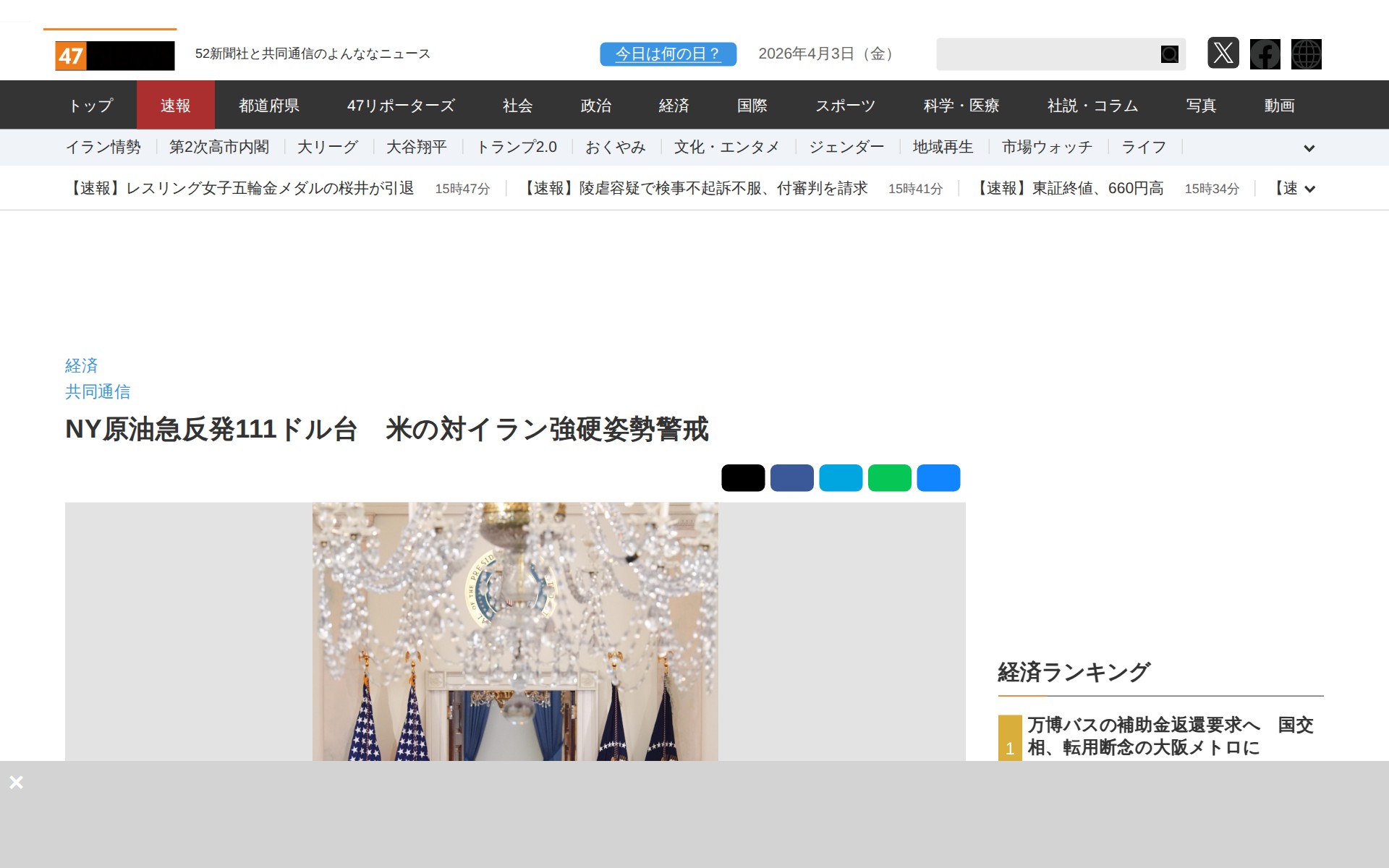Share article via green LINE button
Viewport: 1389px width, 868px height.
889,478
